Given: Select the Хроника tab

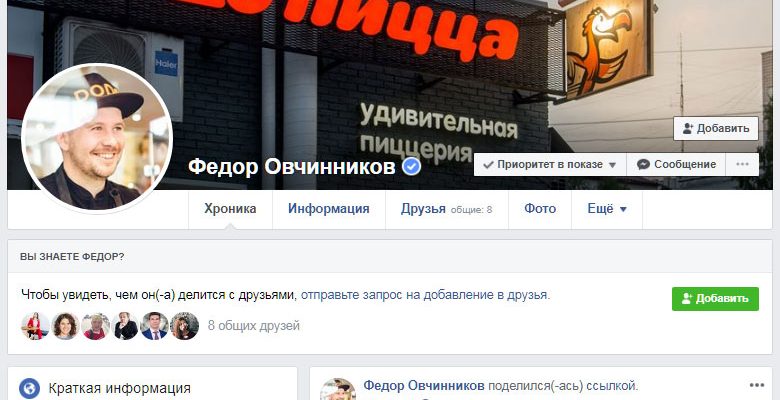Looking at the screenshot, I should point(230,209).
